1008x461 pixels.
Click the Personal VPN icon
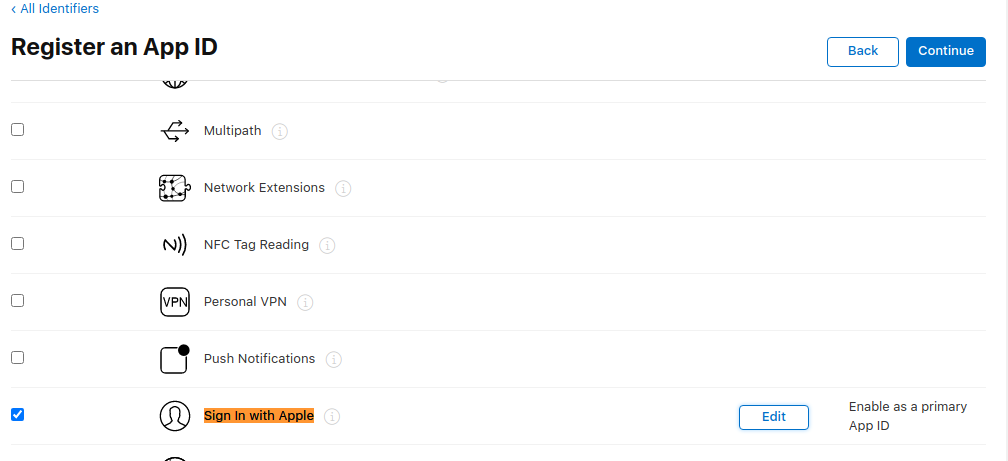[174, 302]
